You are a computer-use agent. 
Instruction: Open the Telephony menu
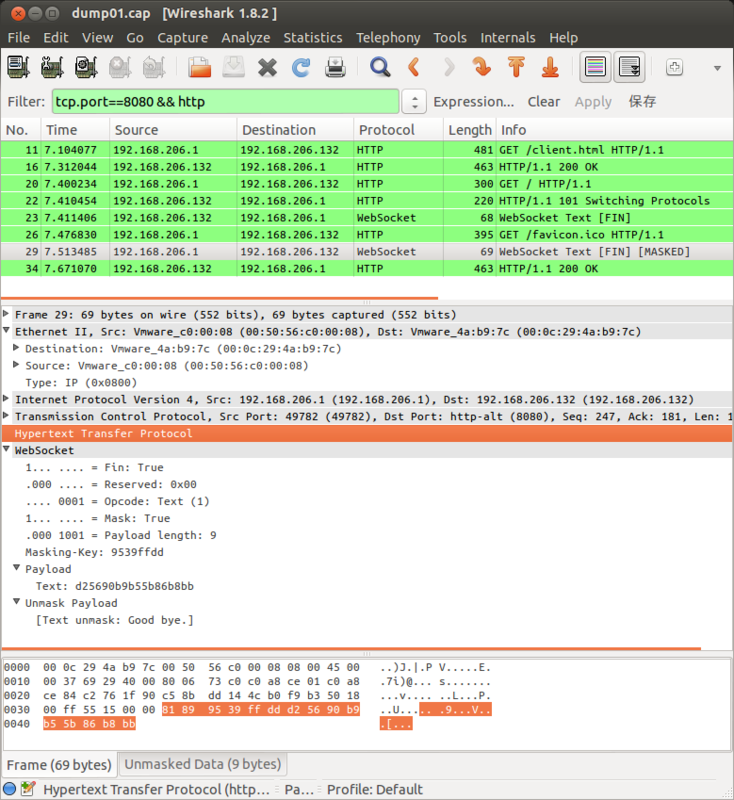[388, 38]
